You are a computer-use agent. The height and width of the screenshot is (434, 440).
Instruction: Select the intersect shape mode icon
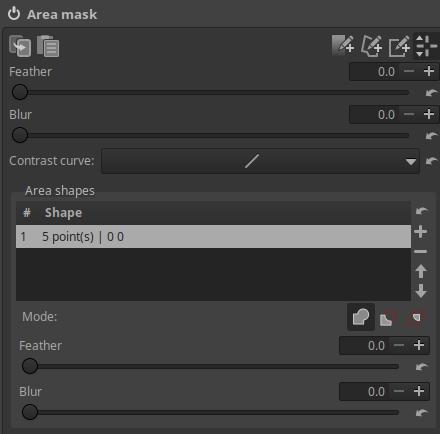(415, 317)
